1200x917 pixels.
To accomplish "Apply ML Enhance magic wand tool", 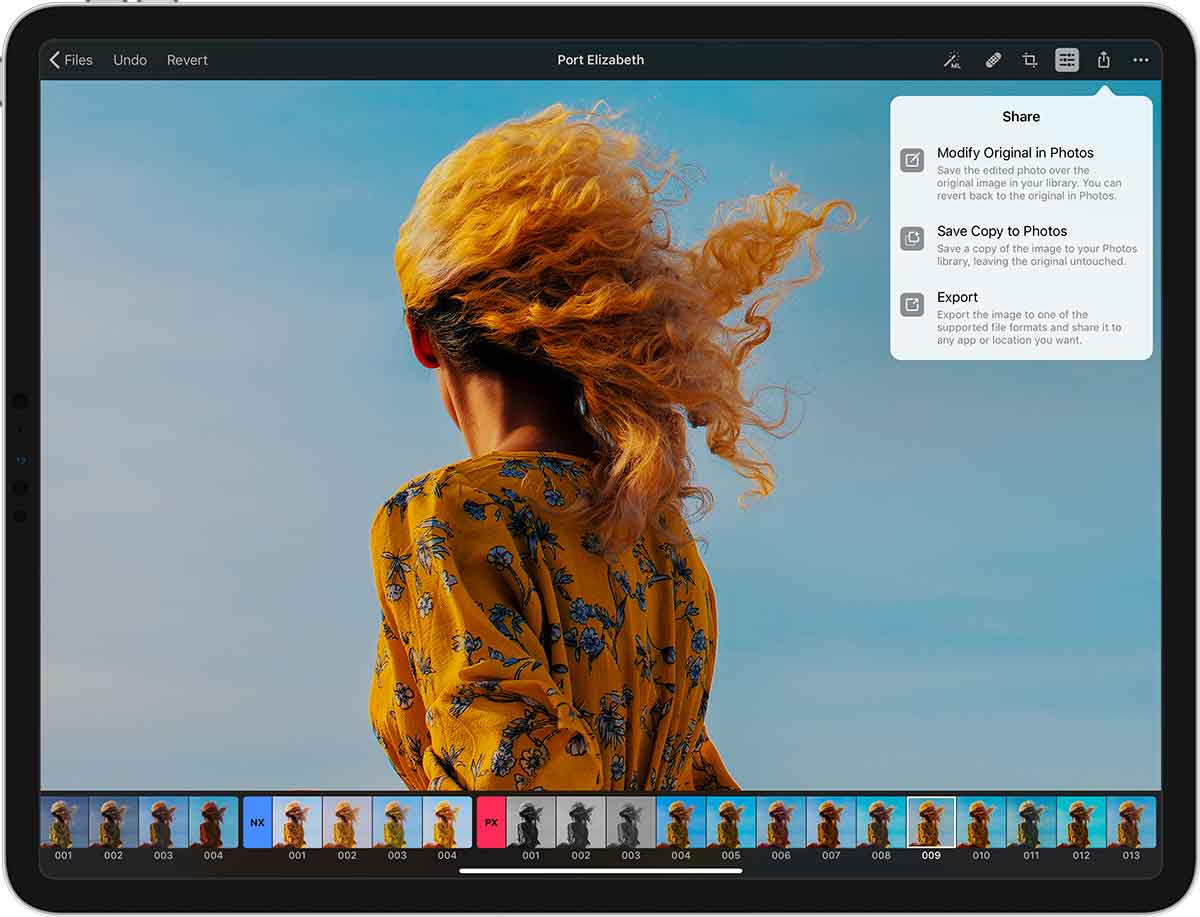I will tap(952, 61).
